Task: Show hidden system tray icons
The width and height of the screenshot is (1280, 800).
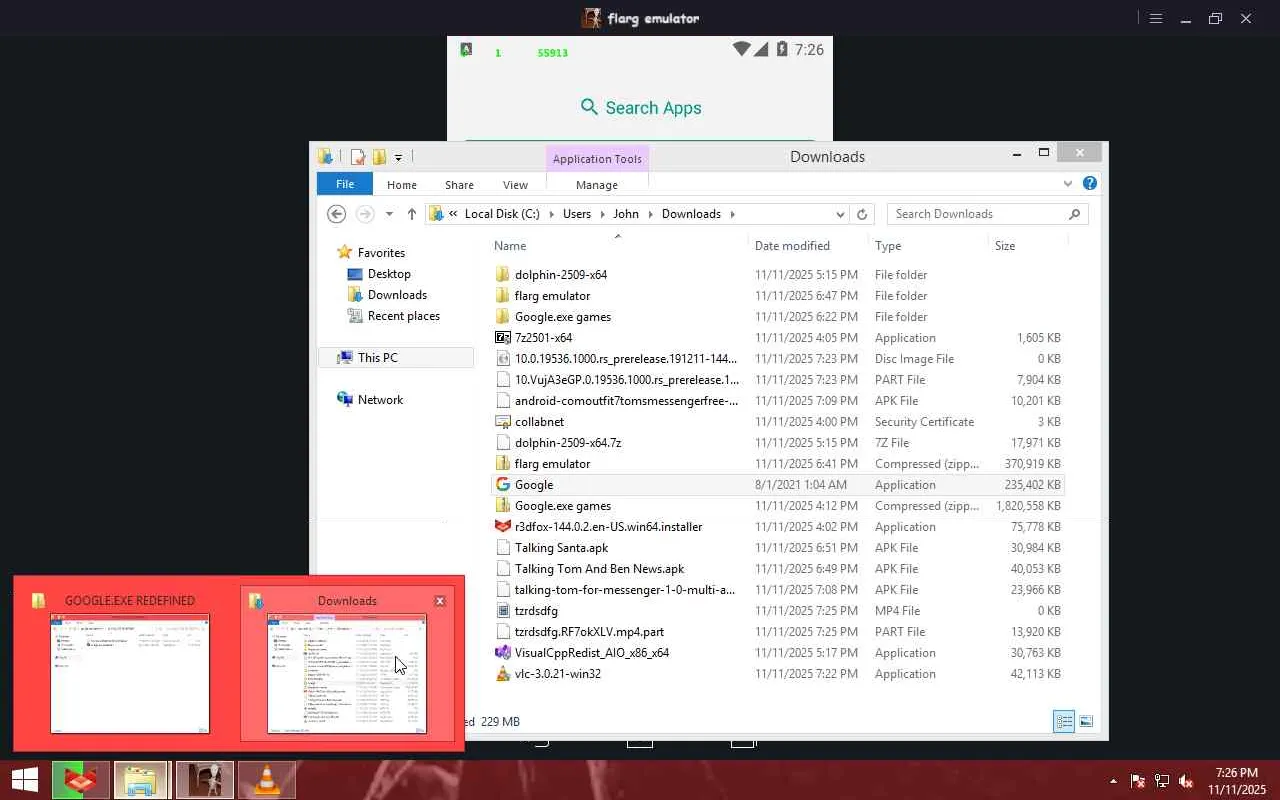Action: tap(1113, 781)
